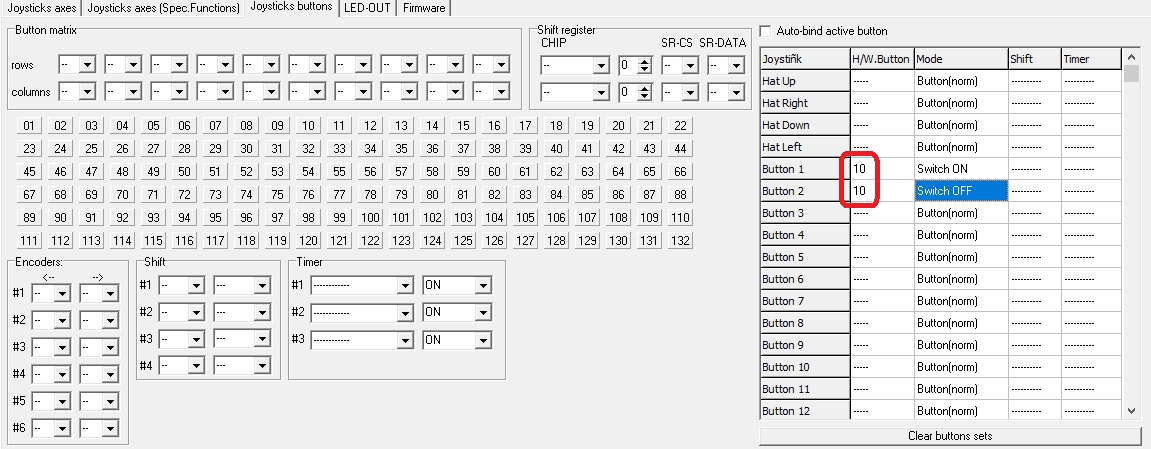Viewport: 1151px width, 449px height.
Task: Click Button 5 mode cell
Action: 961,257
